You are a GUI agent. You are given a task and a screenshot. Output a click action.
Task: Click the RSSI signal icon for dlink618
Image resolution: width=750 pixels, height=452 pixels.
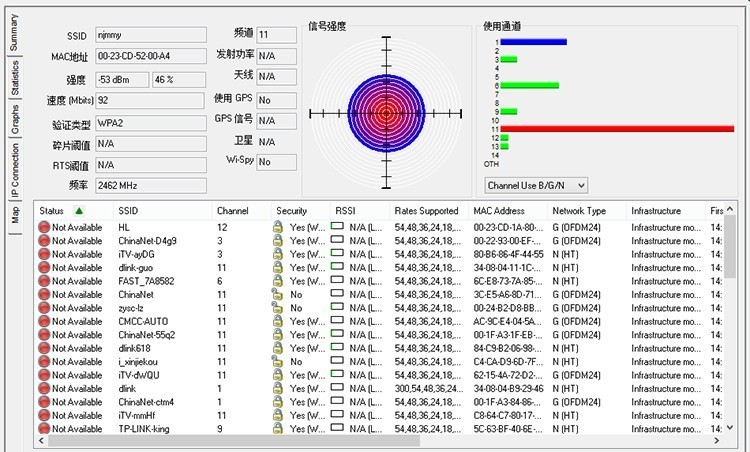pos(337,347)
